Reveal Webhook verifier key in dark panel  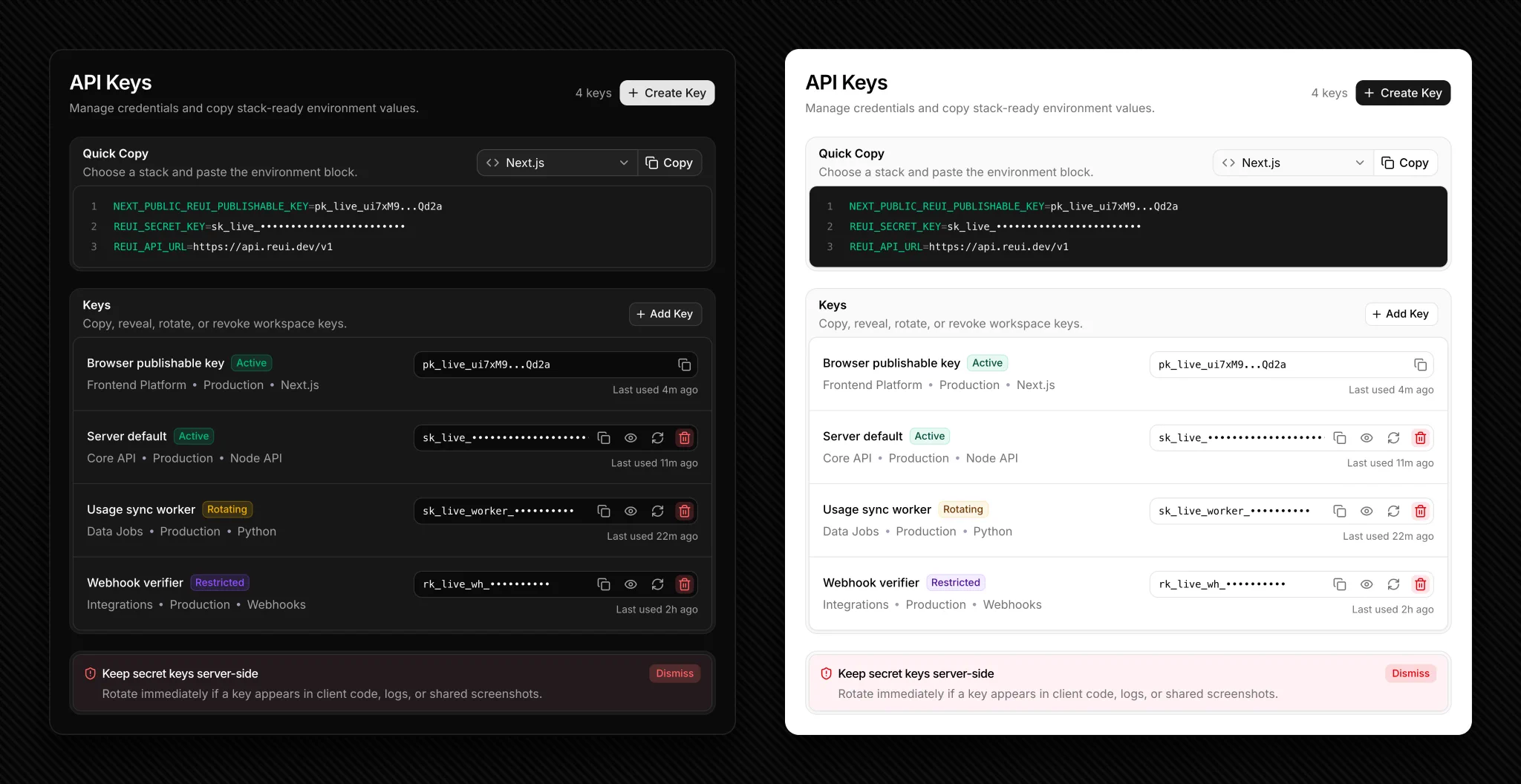coord(631,584)
